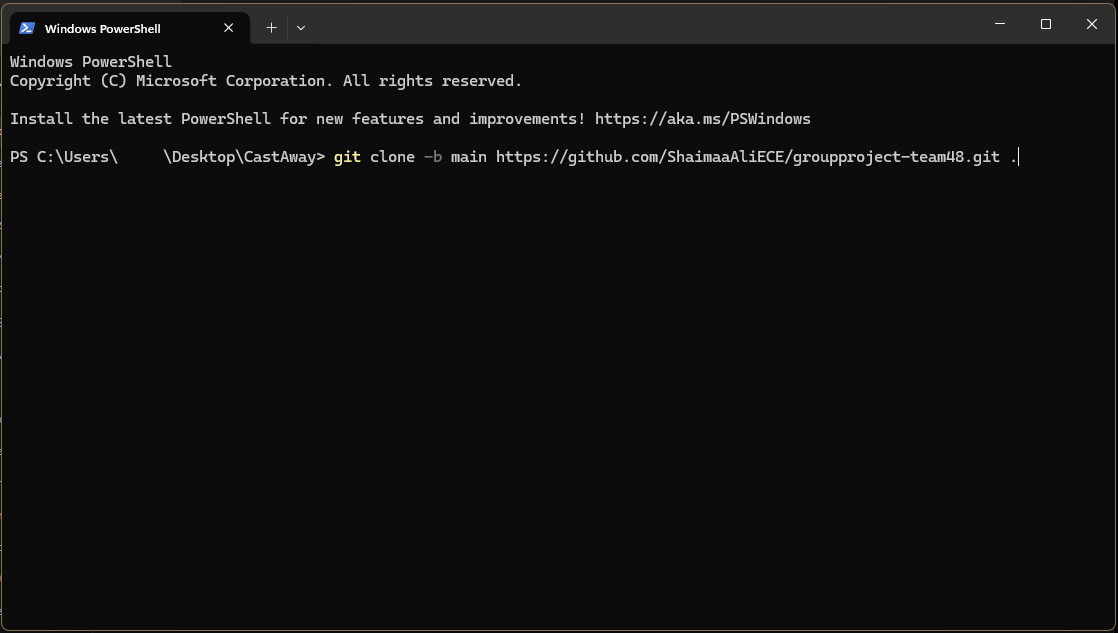Click the word 'clone' in the command
The width and height of the screenshot is (1118, 633).
(x=392, y=157)
